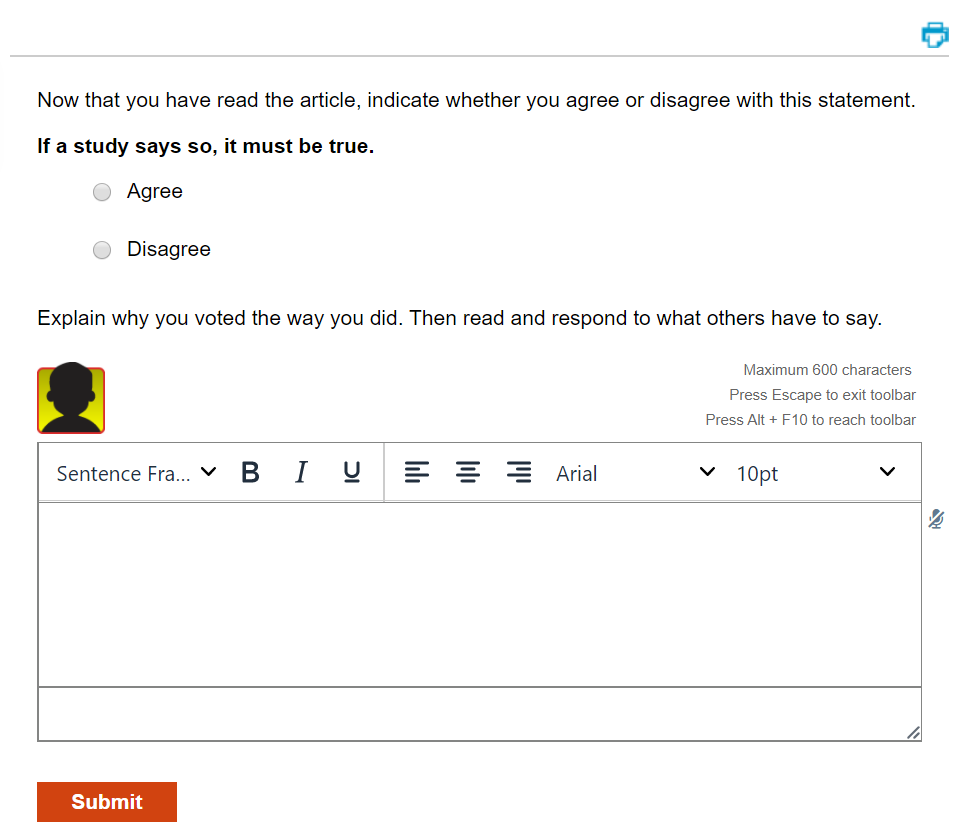Open the Arial font dropdown

(x=636, y=473)
